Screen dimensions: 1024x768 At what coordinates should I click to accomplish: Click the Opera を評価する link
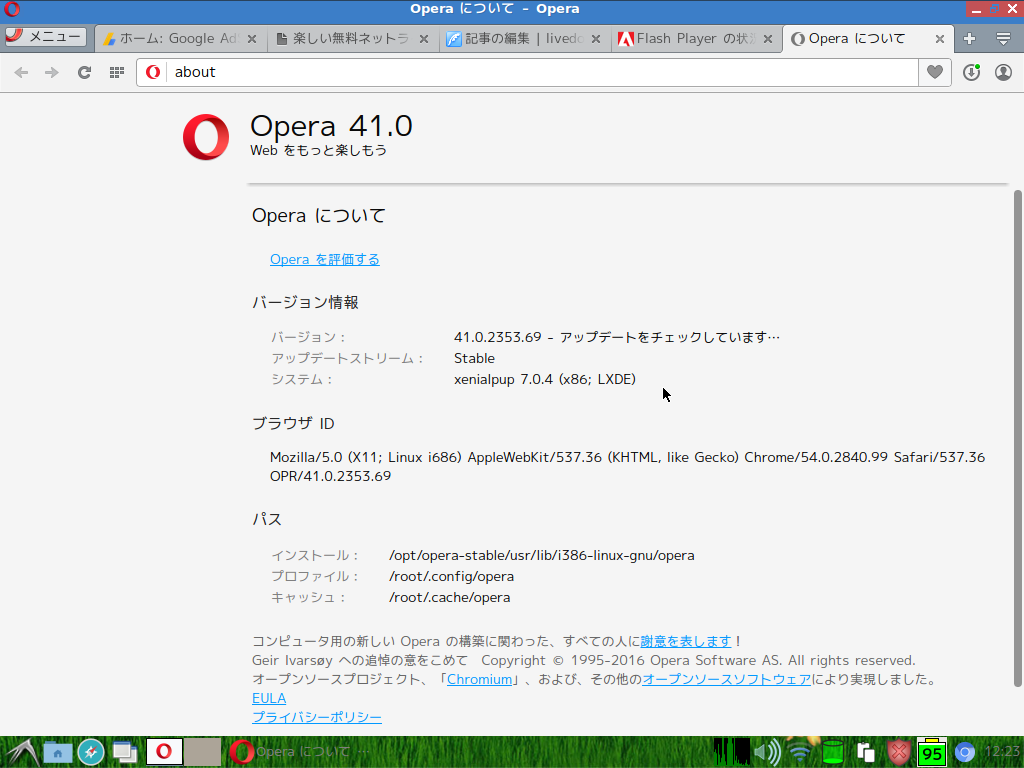[325, 259]
